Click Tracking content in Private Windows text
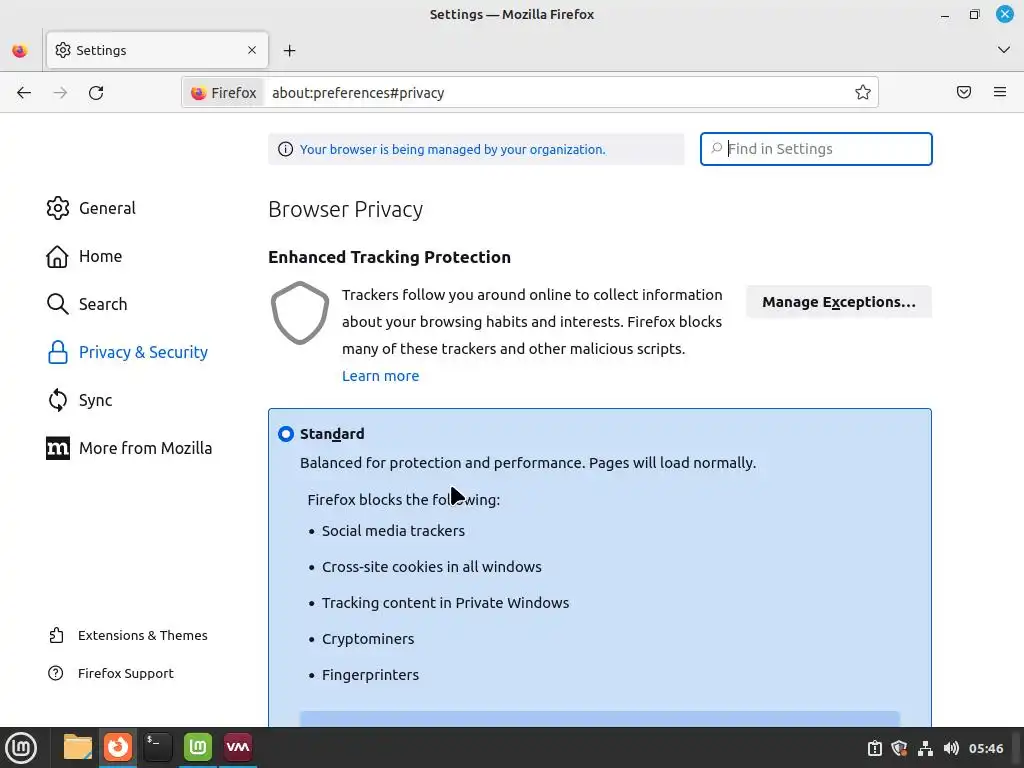 pyautogui.click(x=445, y=603)
